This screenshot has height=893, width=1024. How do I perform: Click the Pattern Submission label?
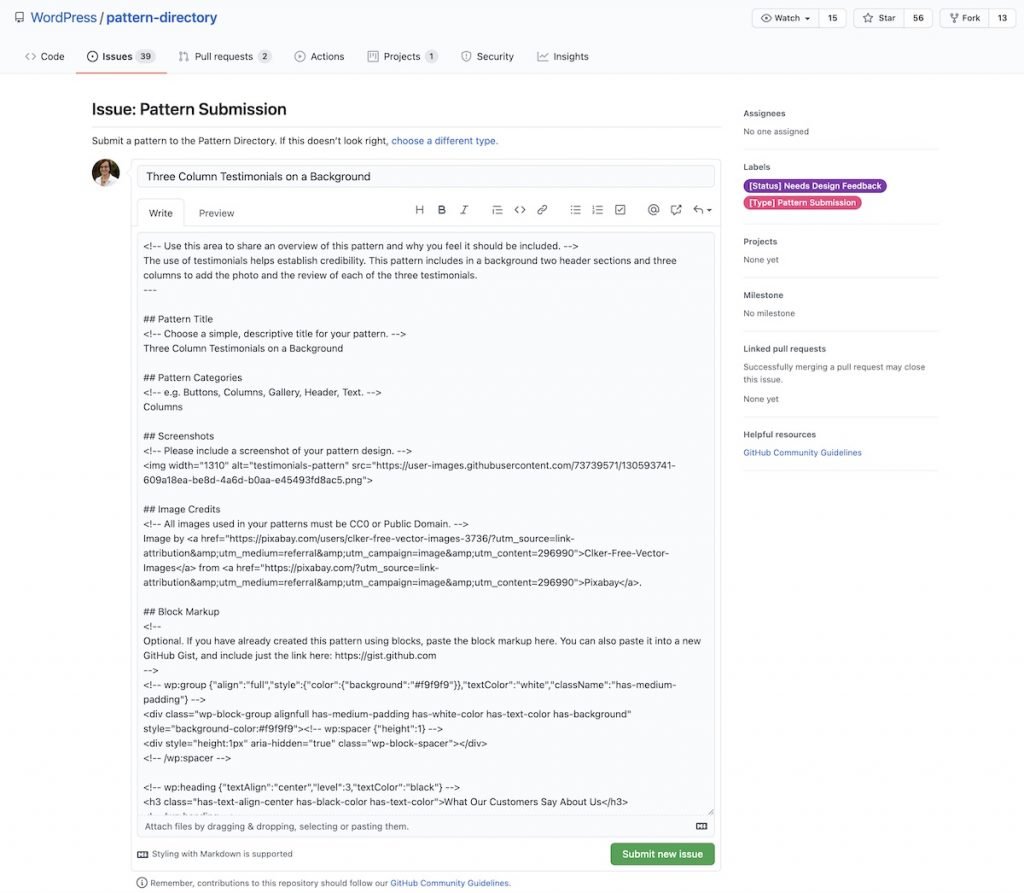pos(802,203)
